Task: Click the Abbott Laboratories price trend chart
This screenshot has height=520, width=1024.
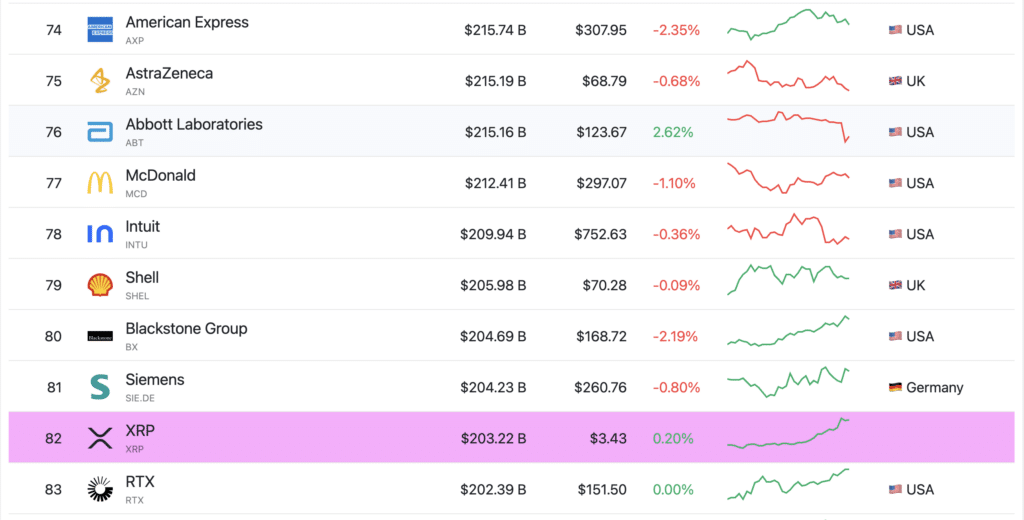Action: pos(788,127)
